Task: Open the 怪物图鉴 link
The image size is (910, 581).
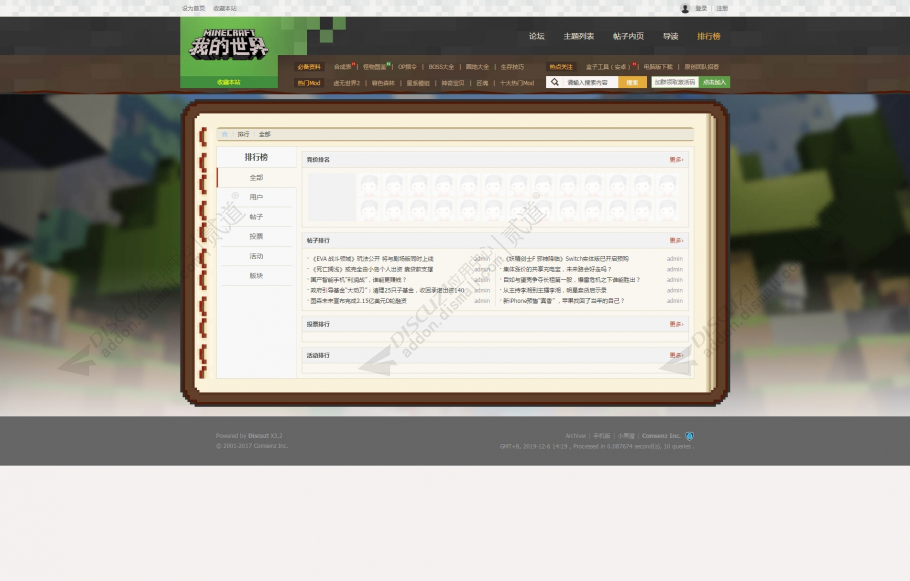Action: point(374,67)
